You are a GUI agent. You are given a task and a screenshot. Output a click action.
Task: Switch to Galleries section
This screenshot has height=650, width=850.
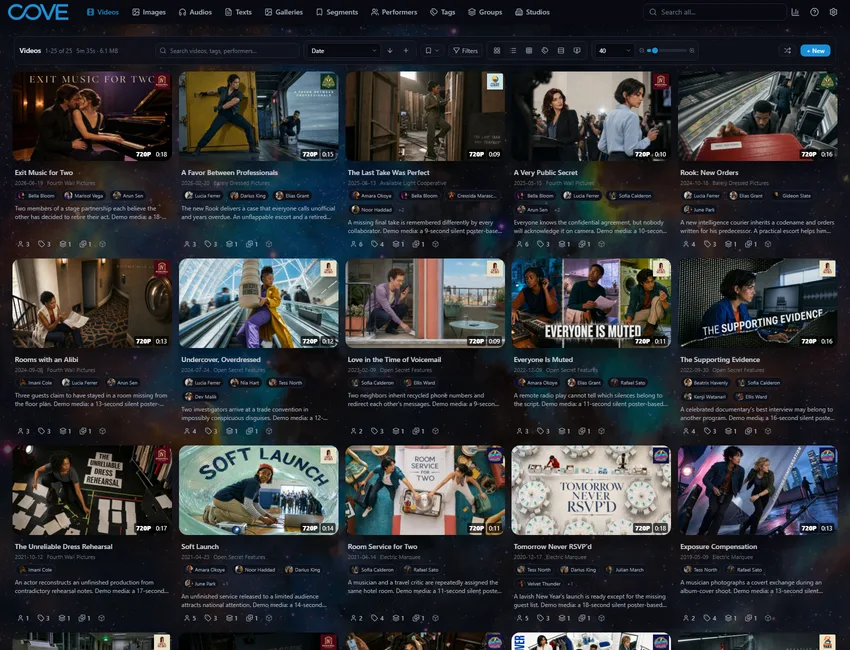(x=284, y=12)
